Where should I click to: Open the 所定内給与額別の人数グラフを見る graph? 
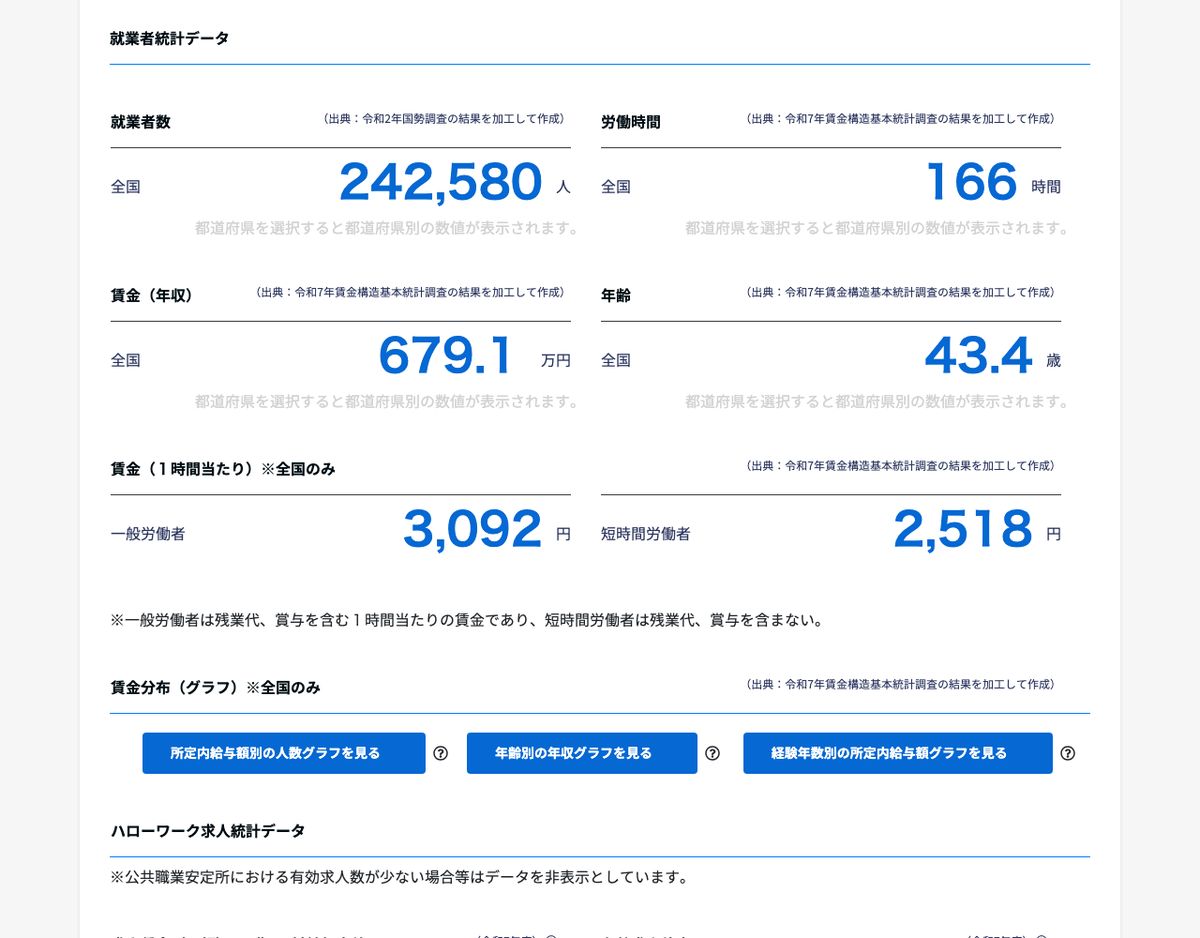point(284,753)
